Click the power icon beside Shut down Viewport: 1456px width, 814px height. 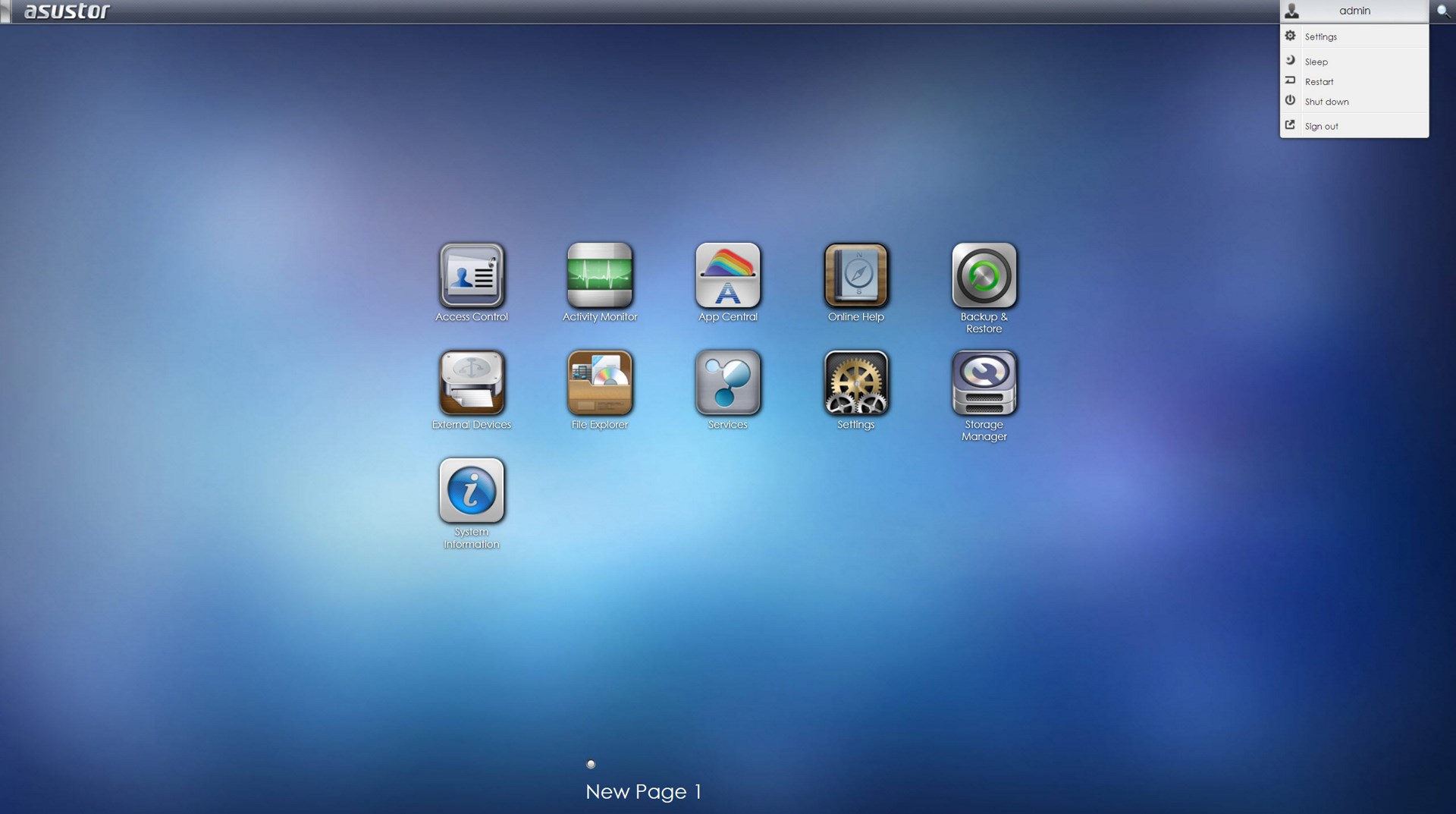click(1290, 100)
